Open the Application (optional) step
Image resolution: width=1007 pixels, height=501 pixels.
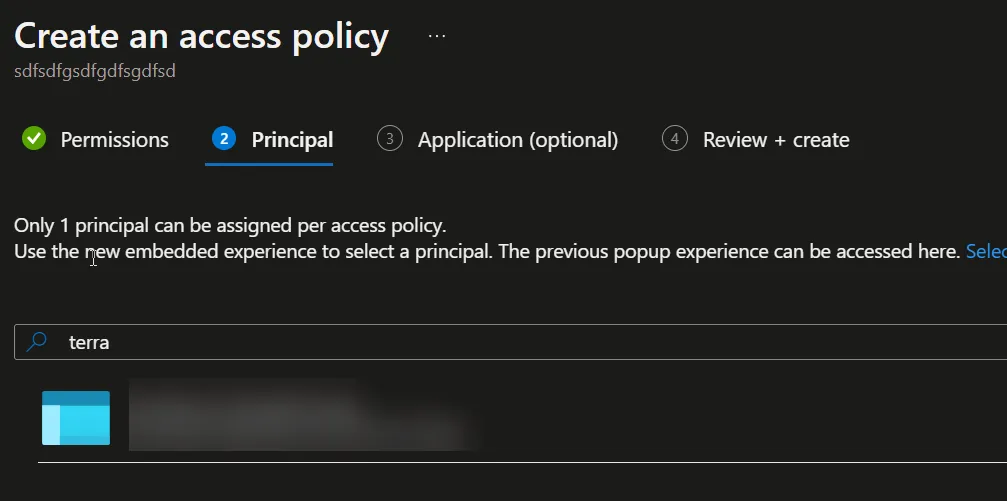[517, 140]
